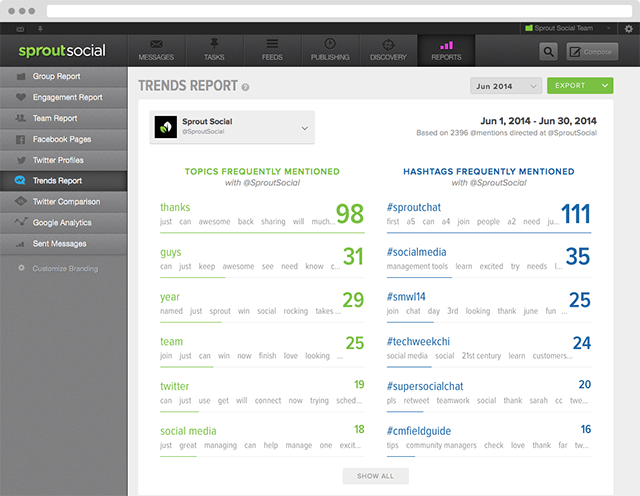Click the #sproutchat hashtag

[414, 207]
